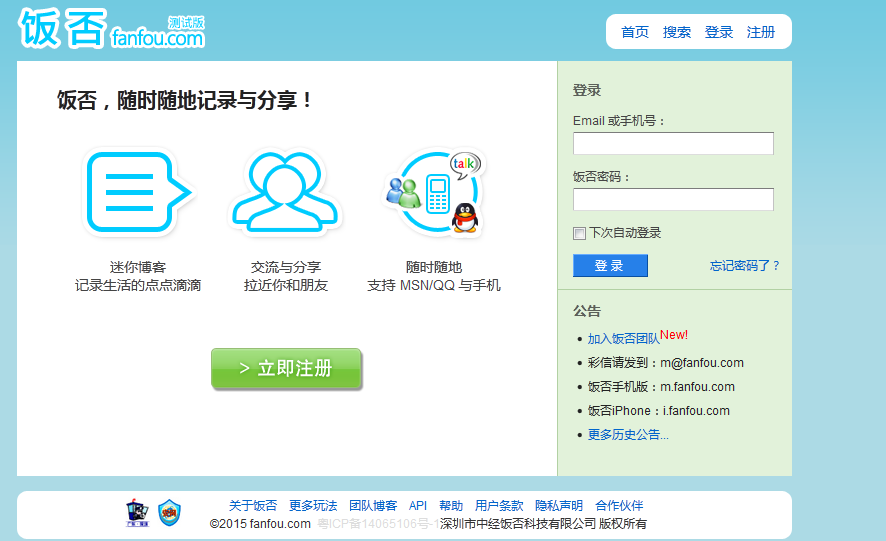Click the 关于饭否 footer link
This screenshot has width=886, height=541.
253,506
